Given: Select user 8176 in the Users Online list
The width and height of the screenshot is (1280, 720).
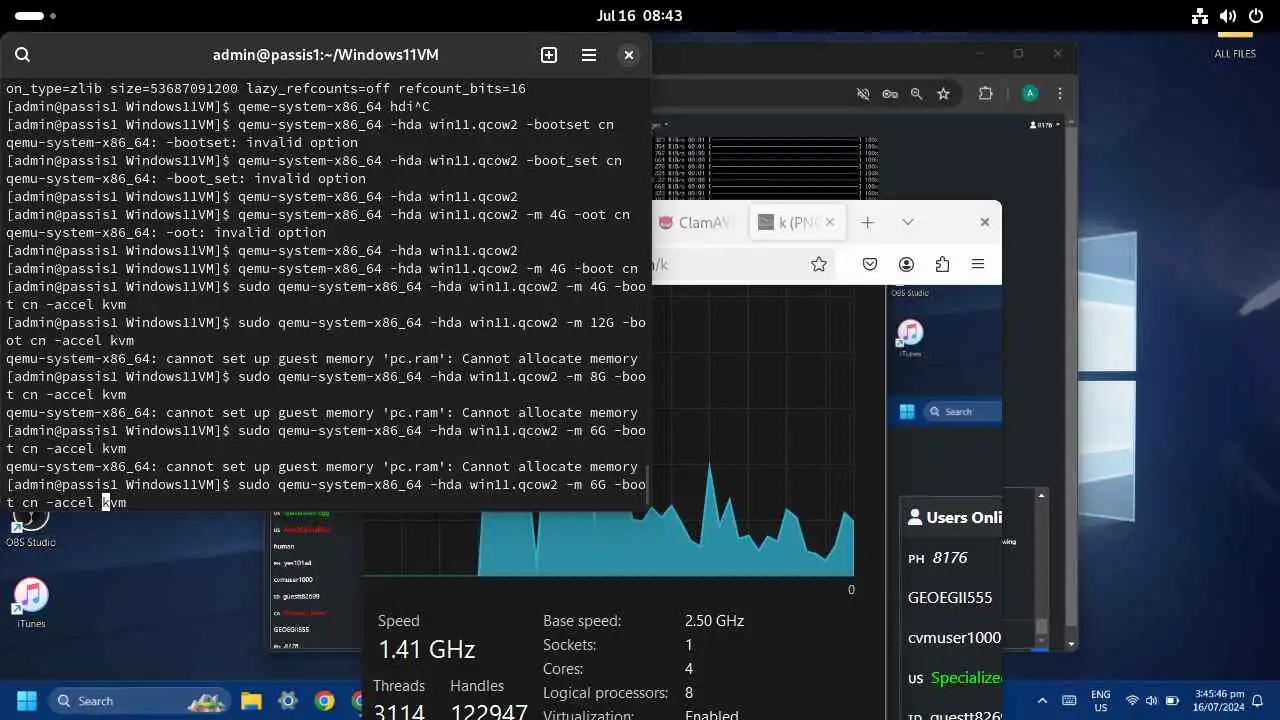Looking at the screenshot, I should pos(950,558).
